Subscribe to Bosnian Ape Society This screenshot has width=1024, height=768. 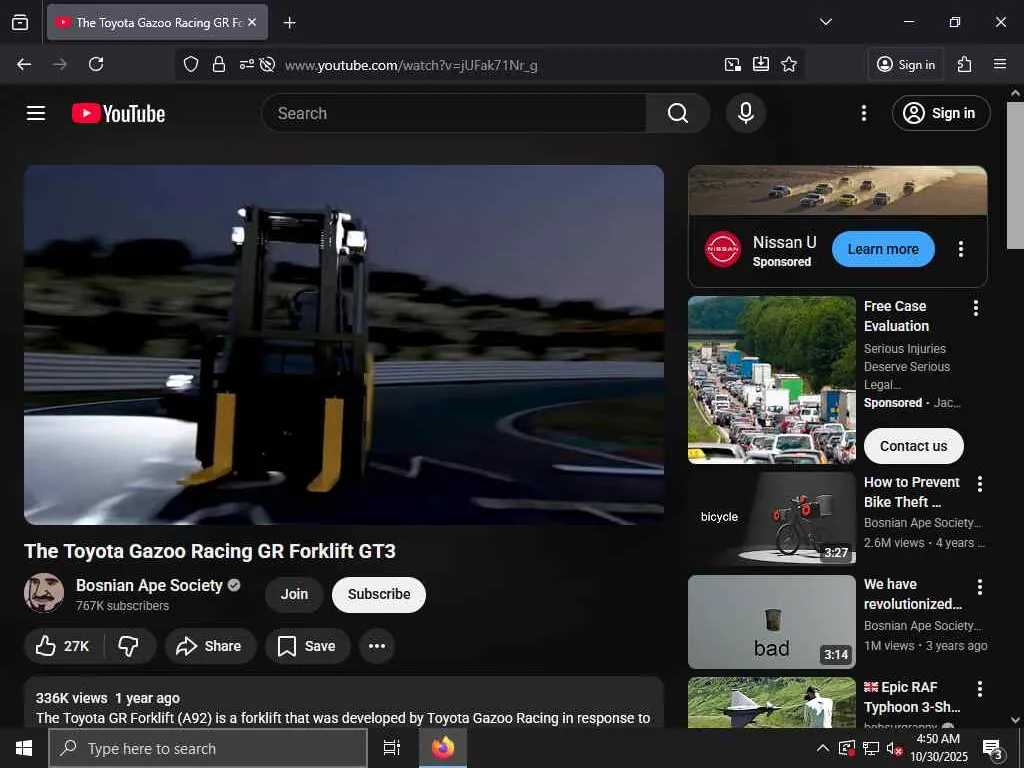(x=379, y=594)
